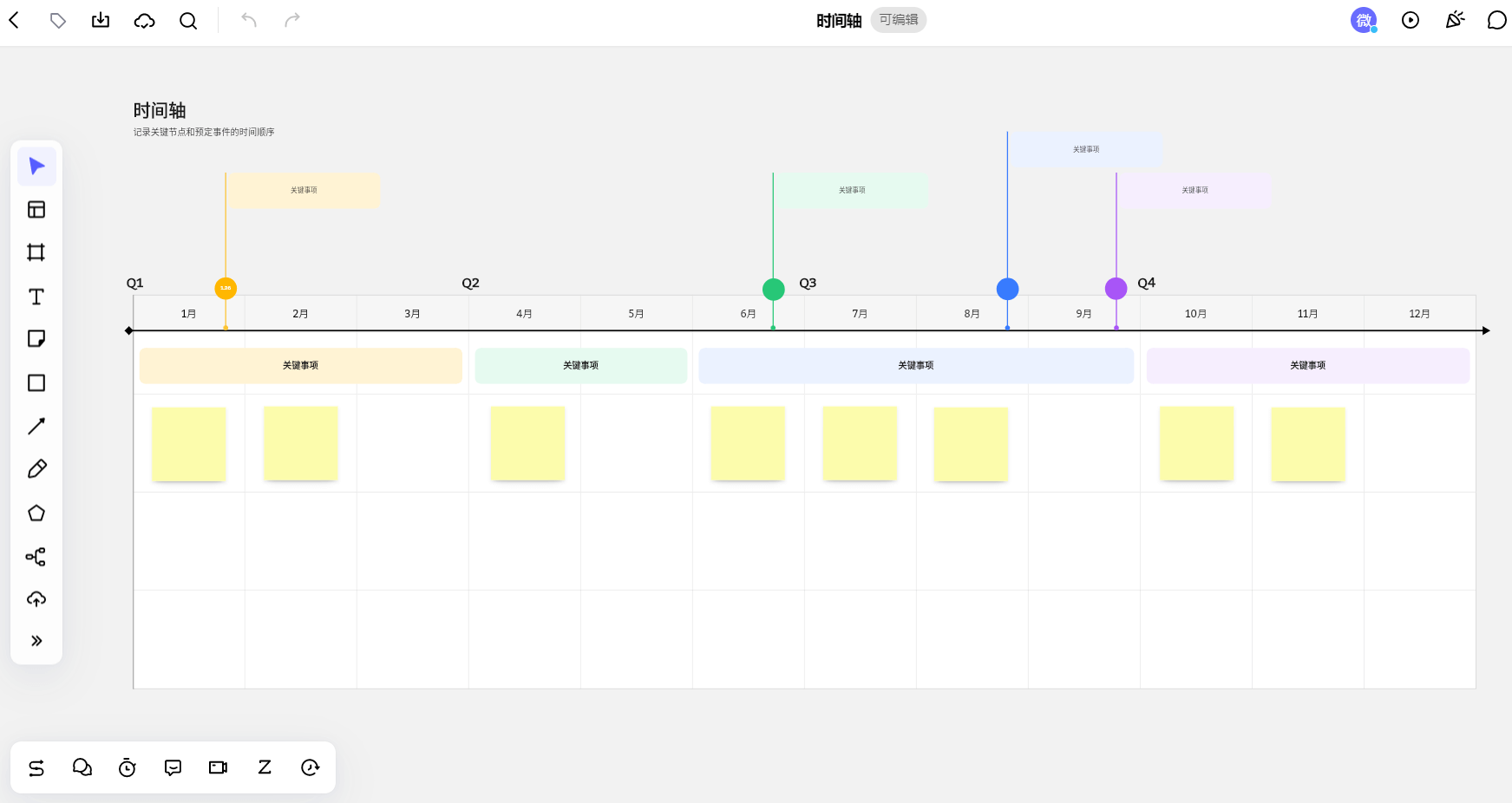
Task: Select the purple timeline marker near 9月
Action: (x=1116, y=289)
